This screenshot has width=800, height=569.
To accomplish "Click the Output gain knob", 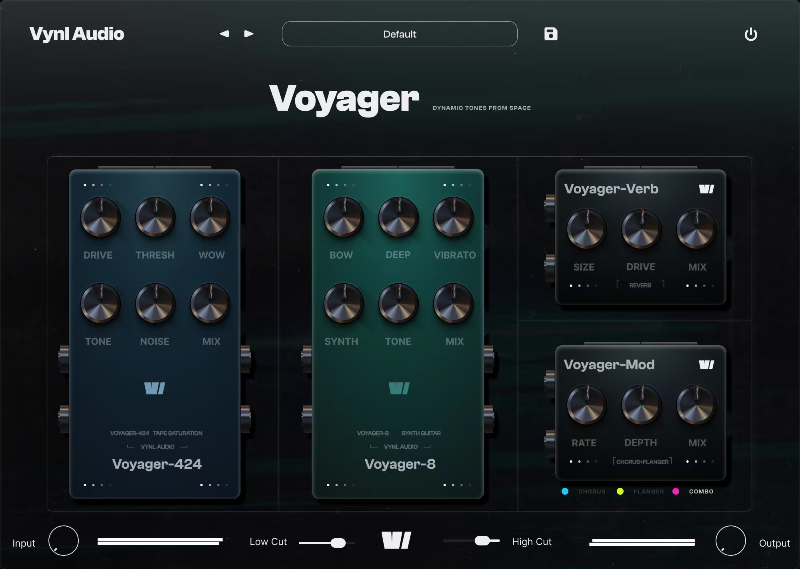I will point(731,540).
